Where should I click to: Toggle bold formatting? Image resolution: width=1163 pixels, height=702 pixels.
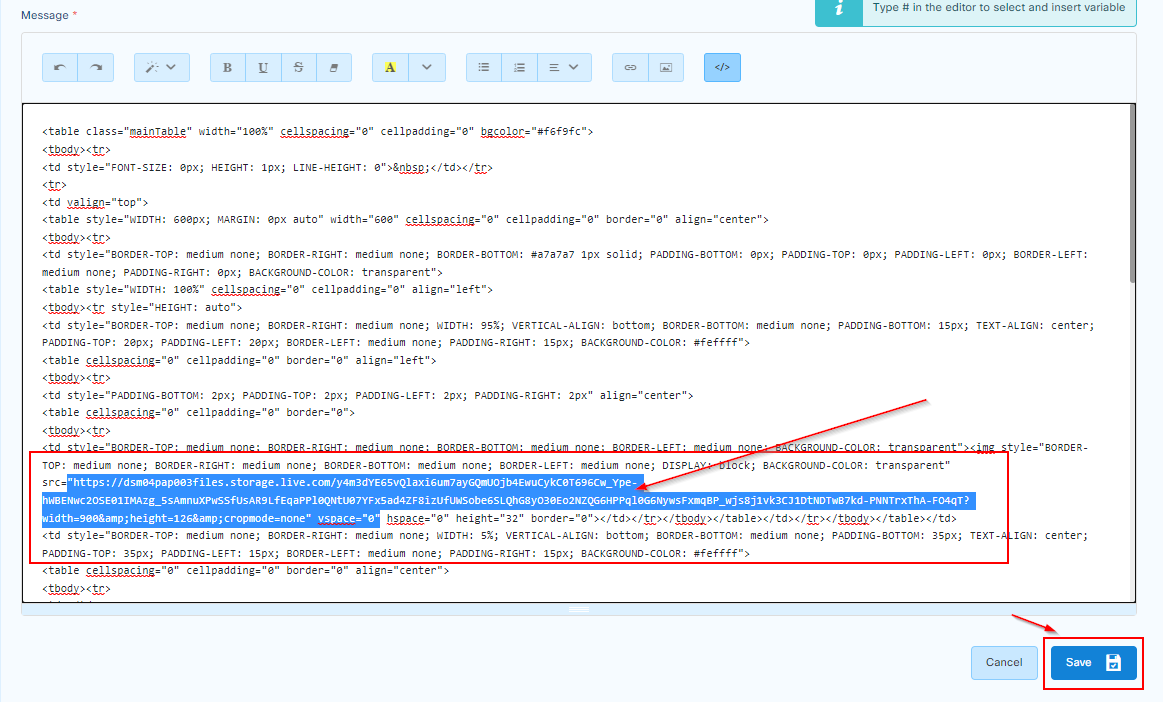tap(227, 67)
